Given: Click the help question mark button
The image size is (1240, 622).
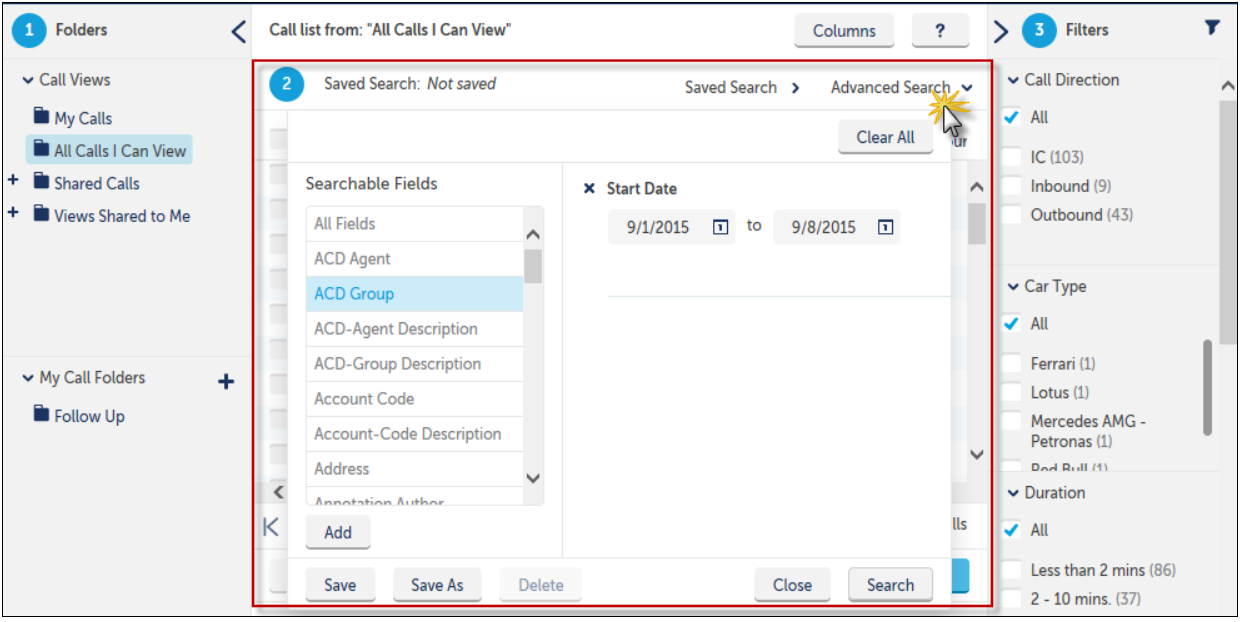Looking at the screenshot, I should (940, 31).
